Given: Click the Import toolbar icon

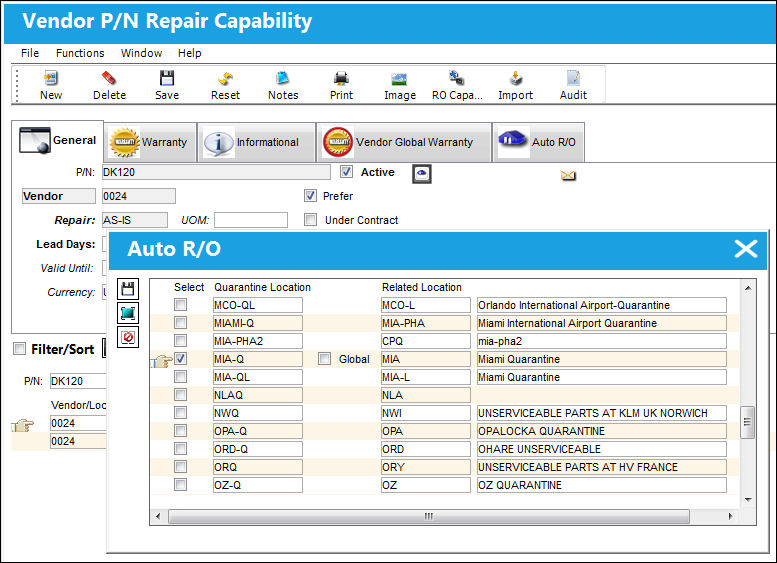Looking at the screenshot, I should [515, 85].
